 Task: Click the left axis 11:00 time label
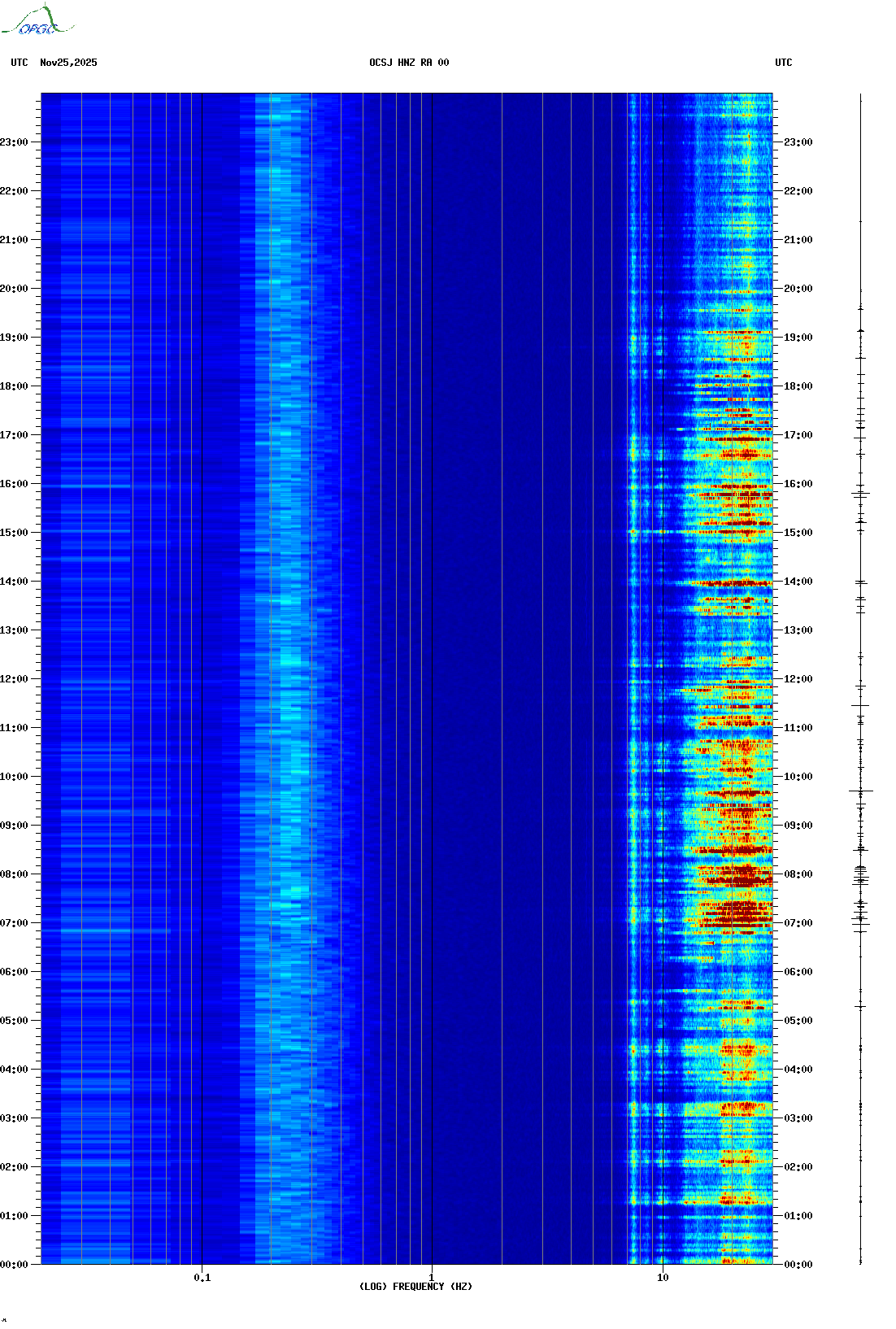click(14, 728)
